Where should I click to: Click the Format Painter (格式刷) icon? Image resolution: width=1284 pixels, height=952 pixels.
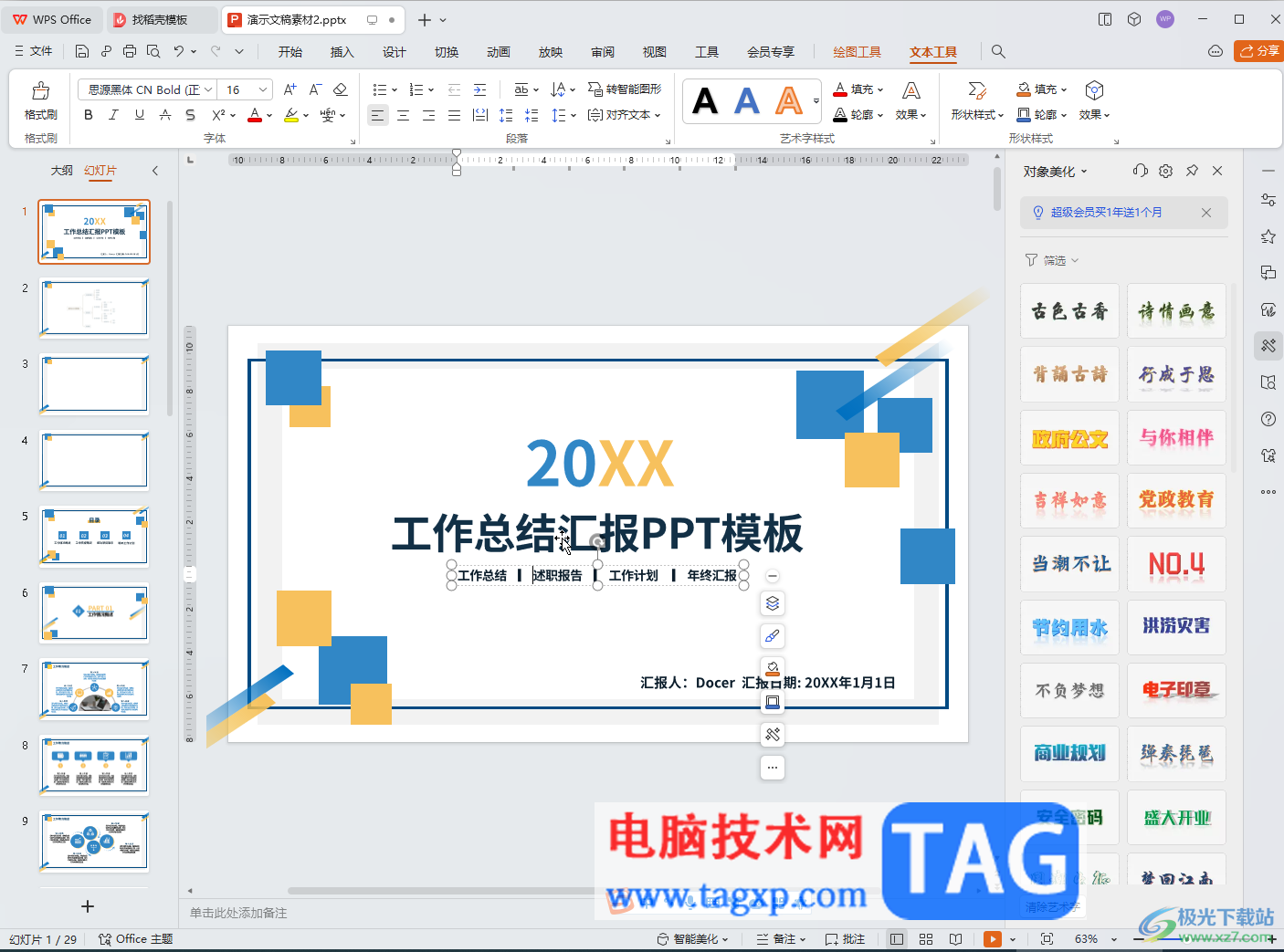40,90
